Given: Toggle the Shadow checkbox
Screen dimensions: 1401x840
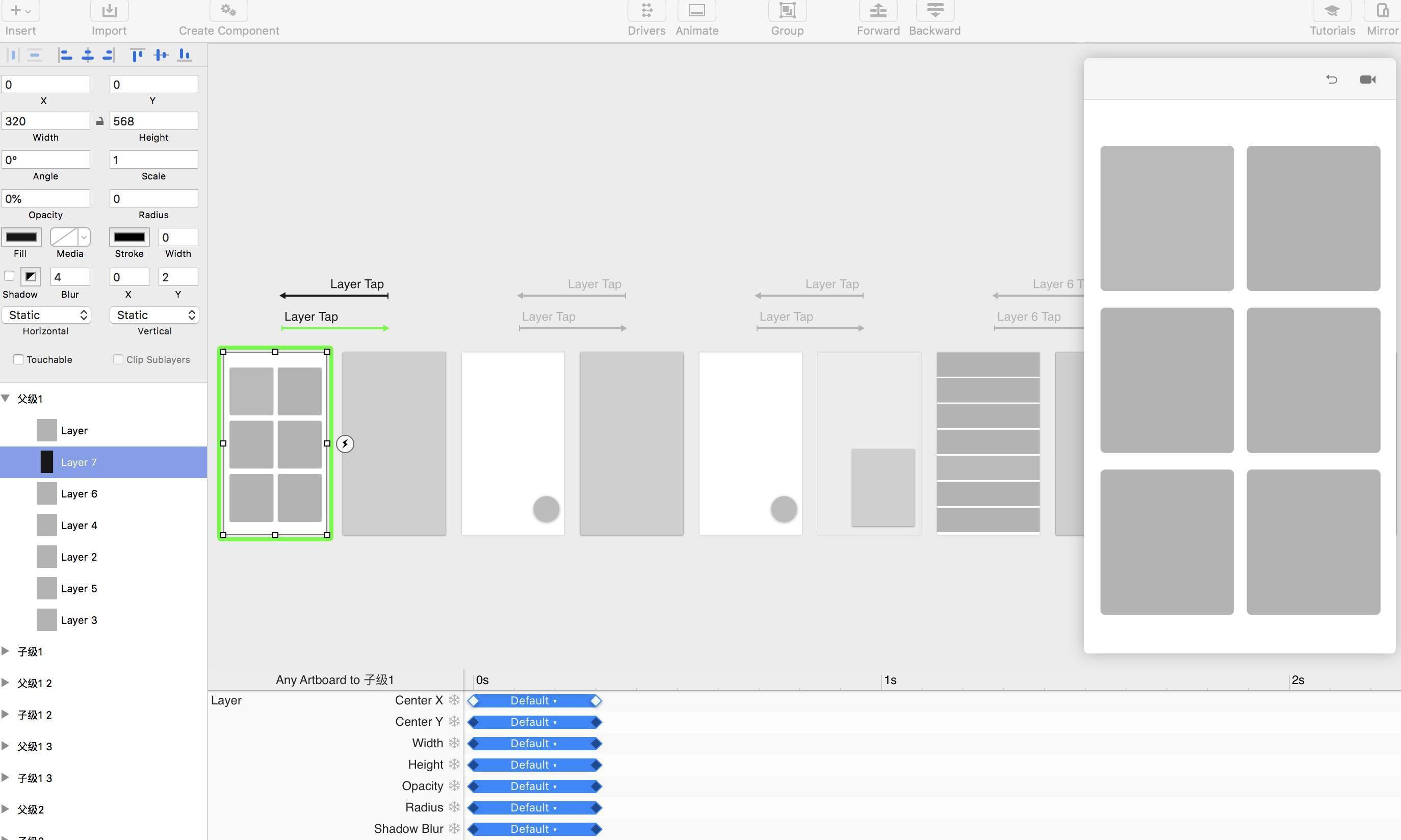Looking at the screenshot, I should (x=9, y=276).
